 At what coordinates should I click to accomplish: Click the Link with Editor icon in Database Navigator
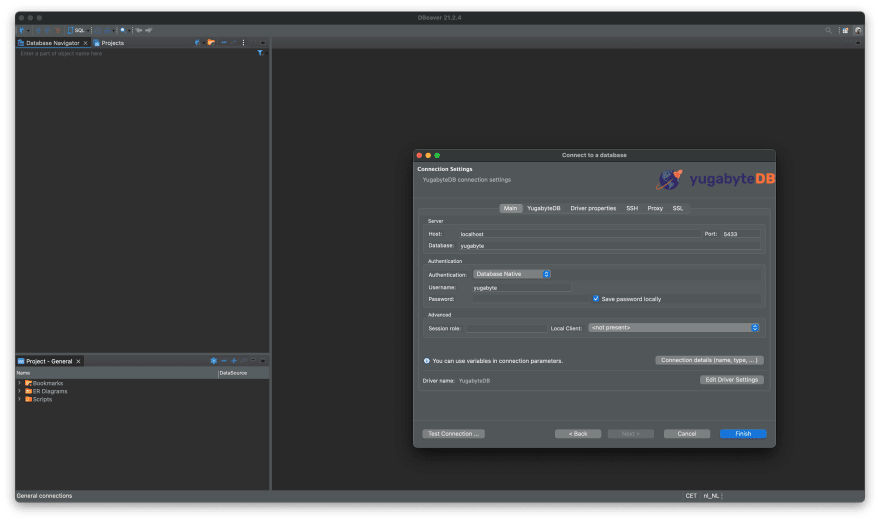233,42
